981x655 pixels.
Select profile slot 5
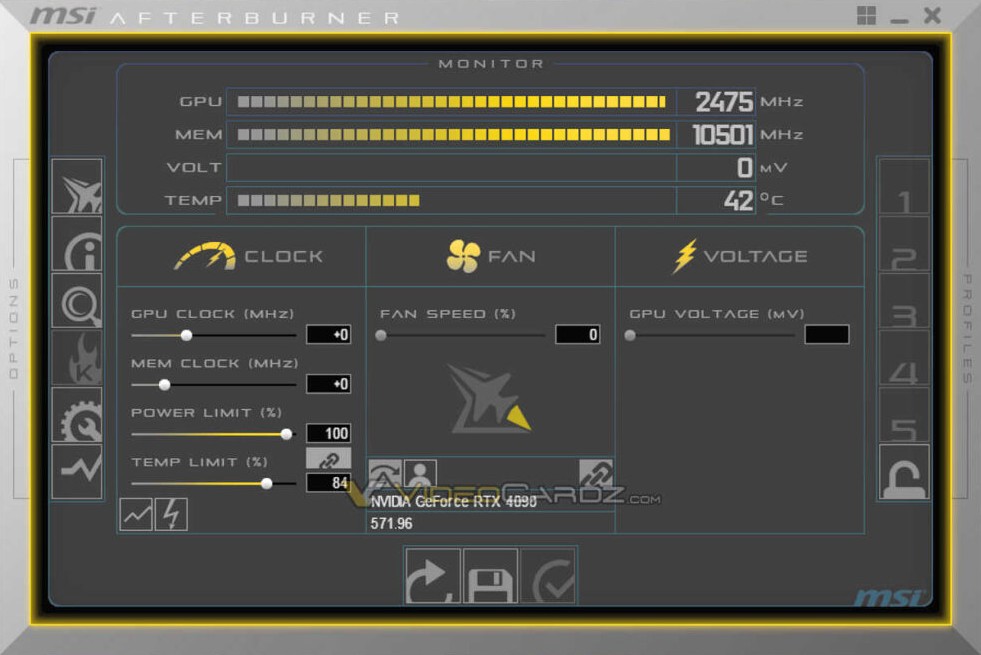click(904, 414)
